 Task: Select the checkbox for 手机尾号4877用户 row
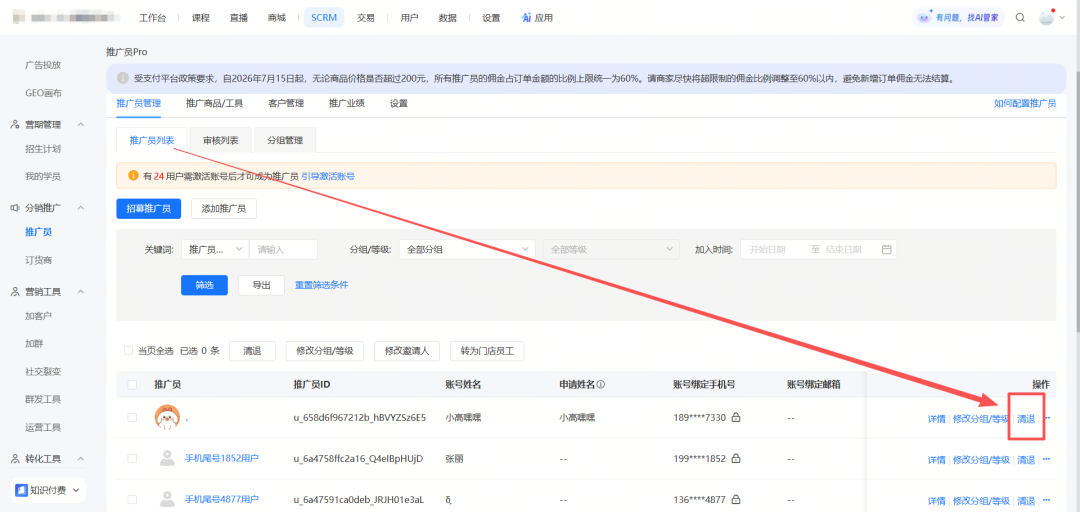tap(132, 500)
